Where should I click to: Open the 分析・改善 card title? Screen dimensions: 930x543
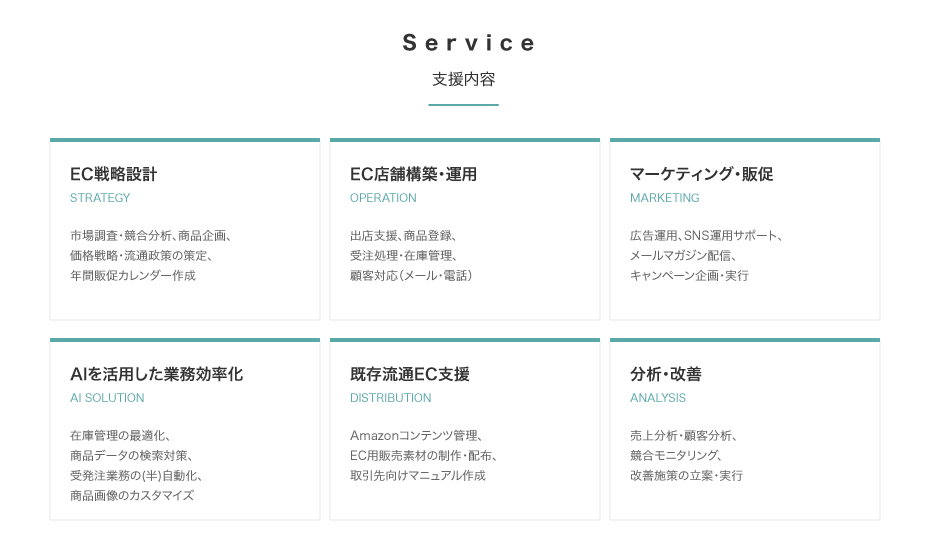(665, 374)
